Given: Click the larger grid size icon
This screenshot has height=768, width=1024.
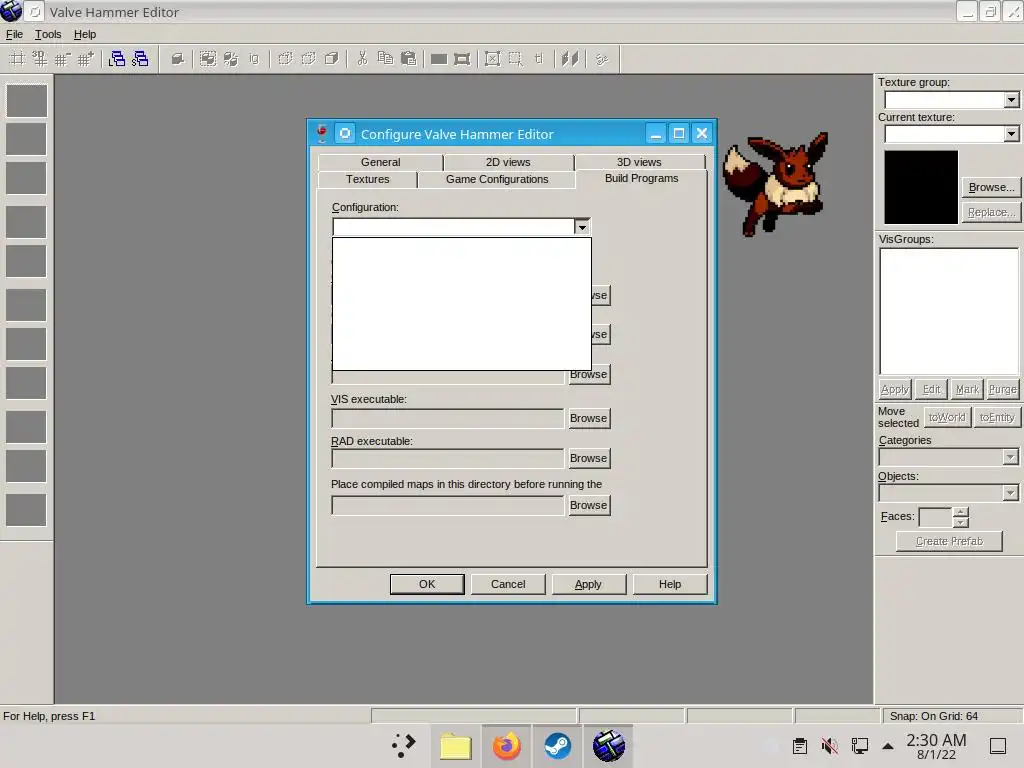Looking at the screenshot, I should 86,59.
